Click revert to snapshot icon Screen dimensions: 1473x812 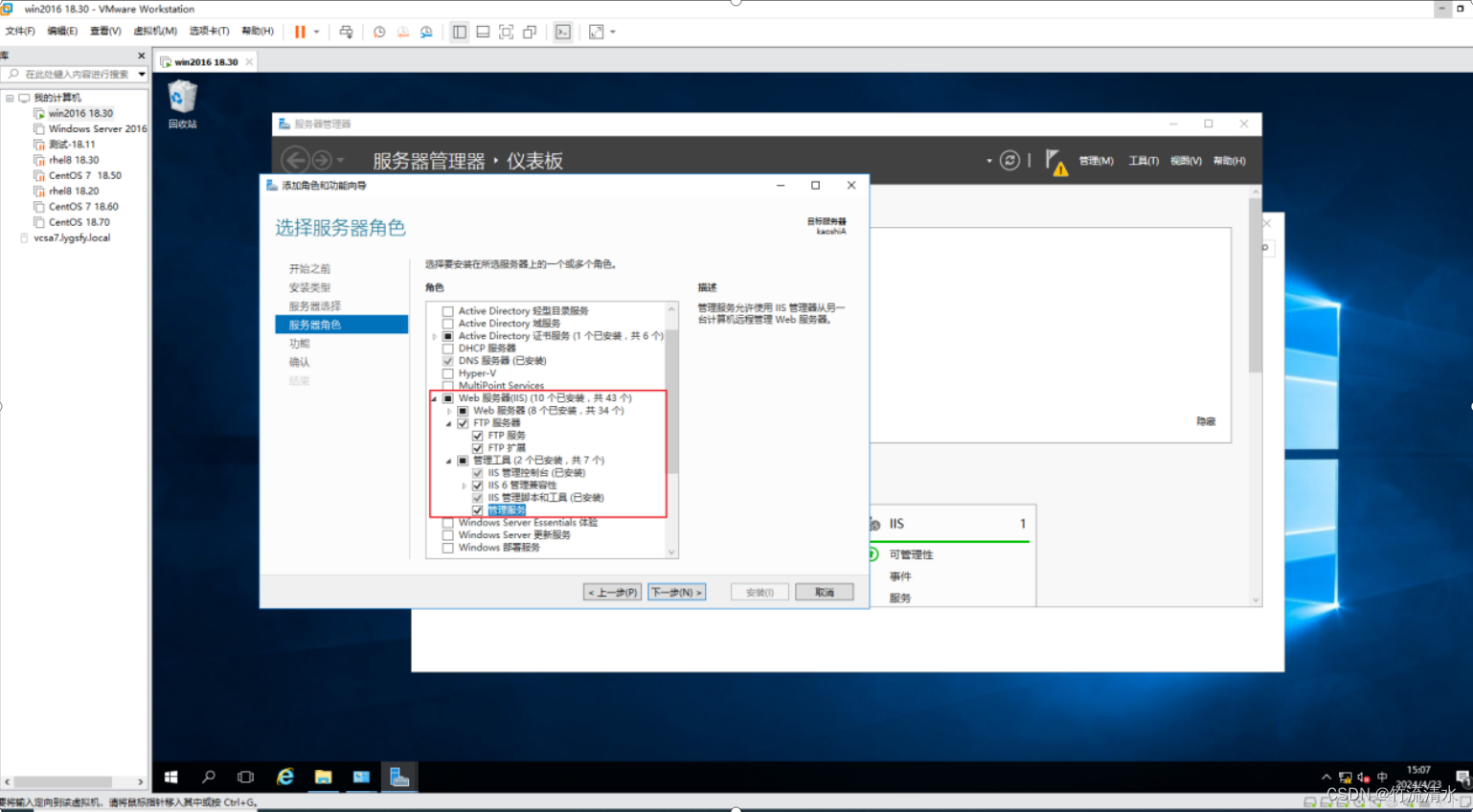point(403,32)
